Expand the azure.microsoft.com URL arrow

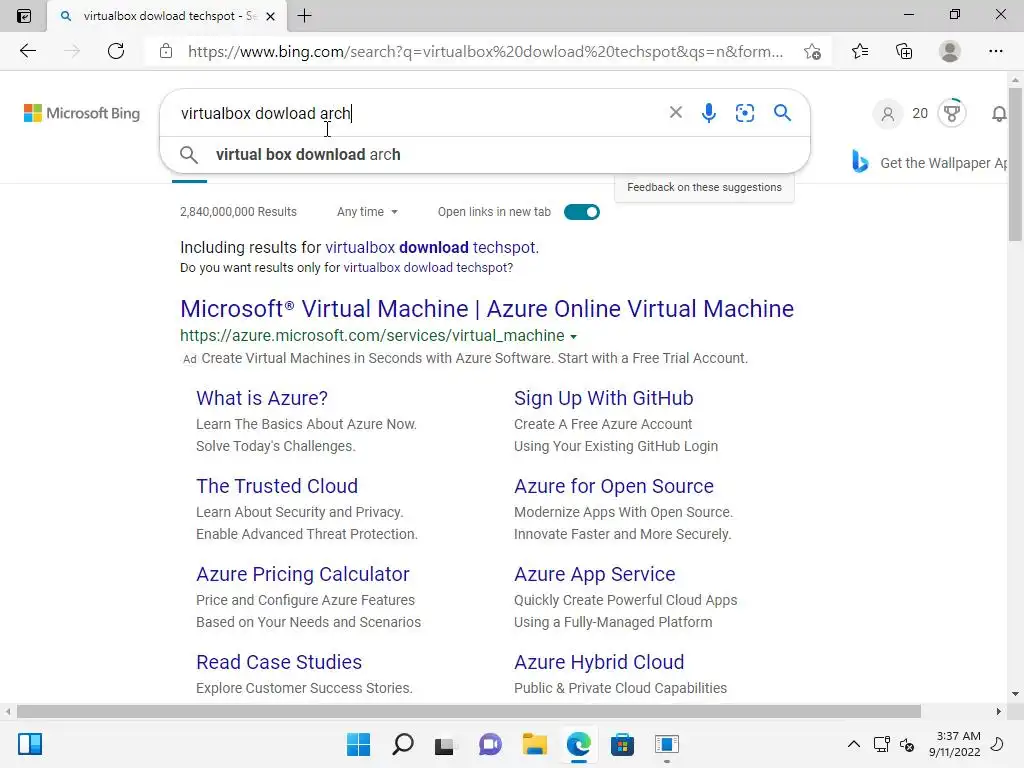coord(573,337)
